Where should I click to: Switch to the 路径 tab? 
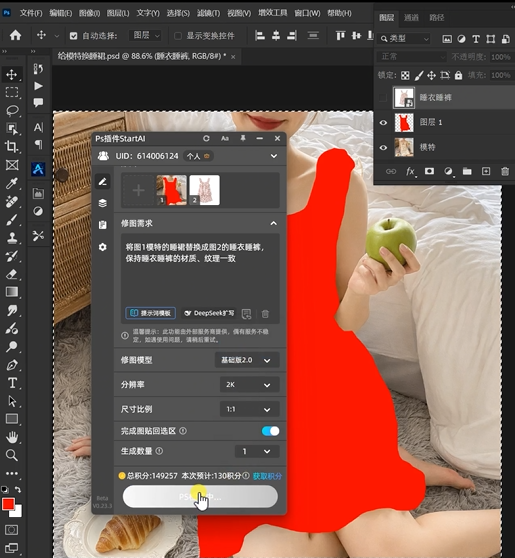point(437,17)
